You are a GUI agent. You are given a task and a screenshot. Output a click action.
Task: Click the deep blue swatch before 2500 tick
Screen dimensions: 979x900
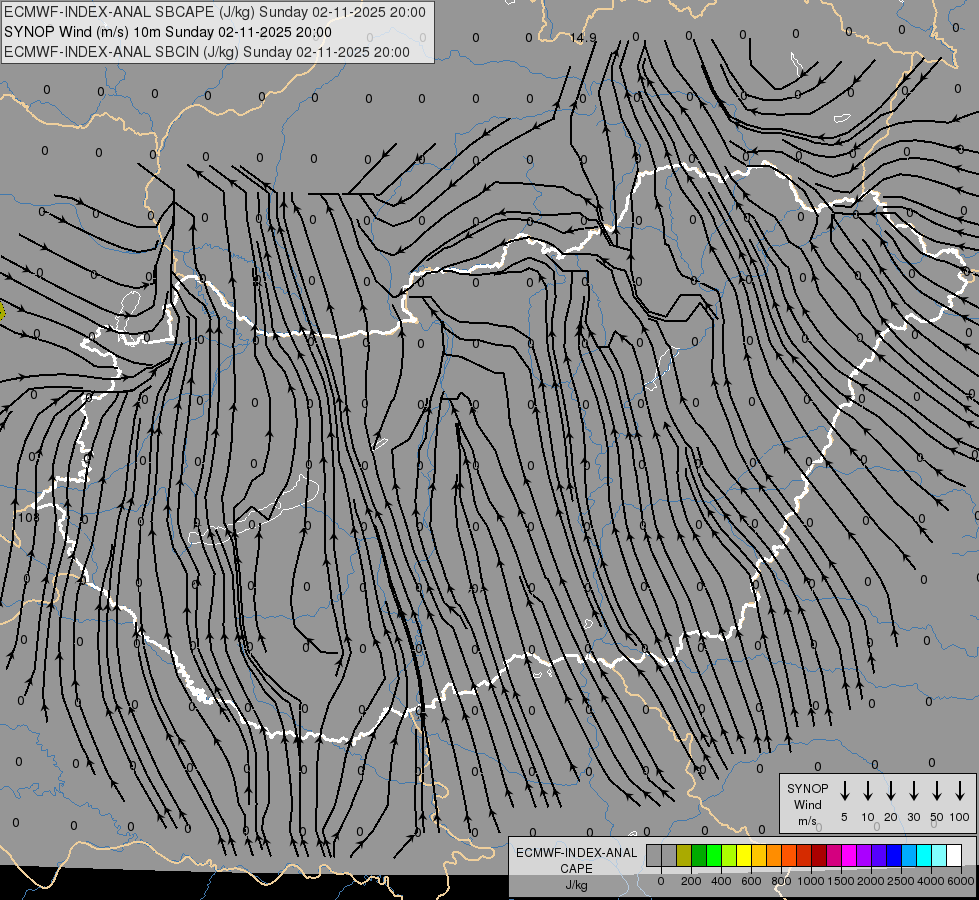[x=895, y=855]
